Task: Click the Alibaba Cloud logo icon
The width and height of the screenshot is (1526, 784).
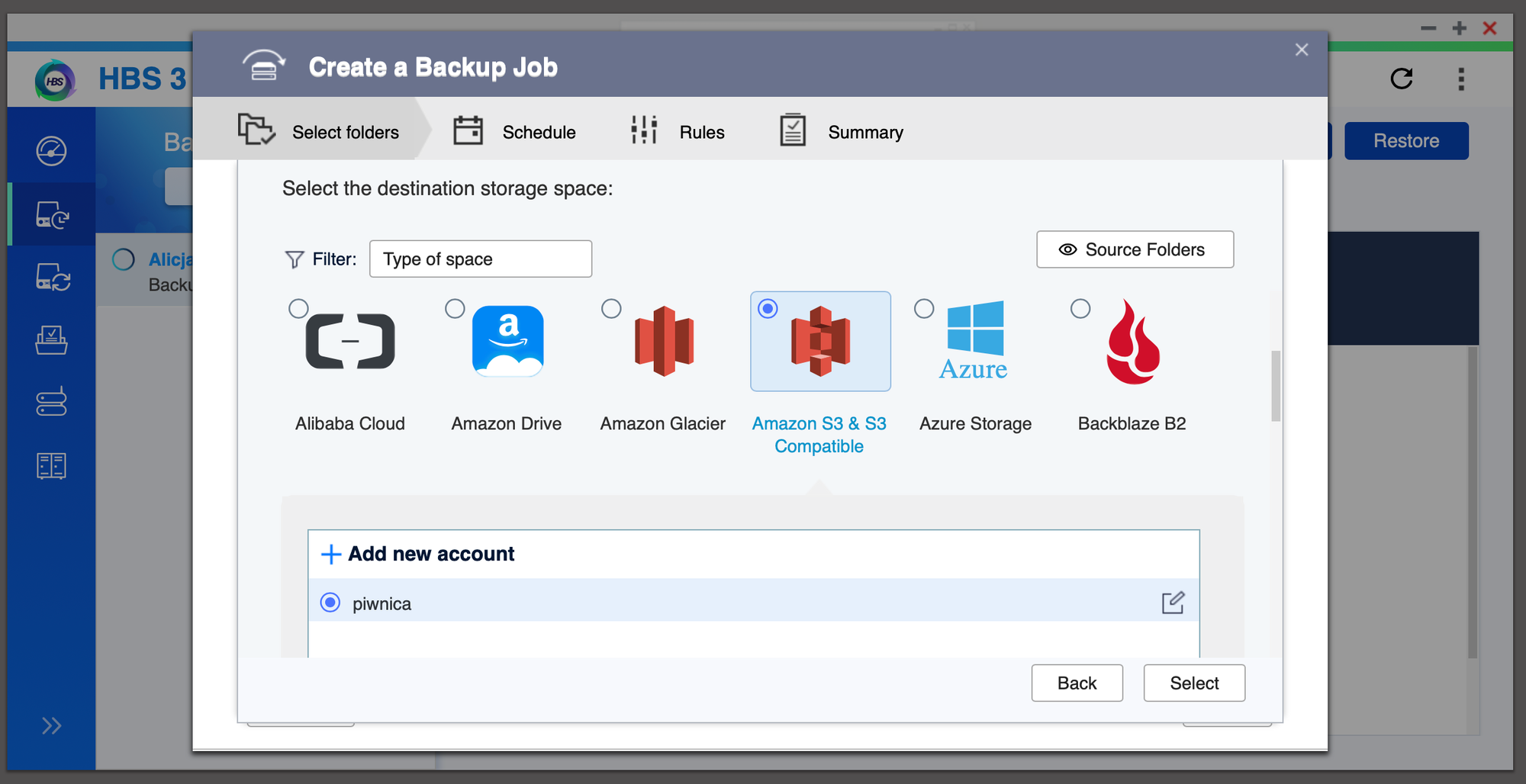Action: [x=350, y=341]
